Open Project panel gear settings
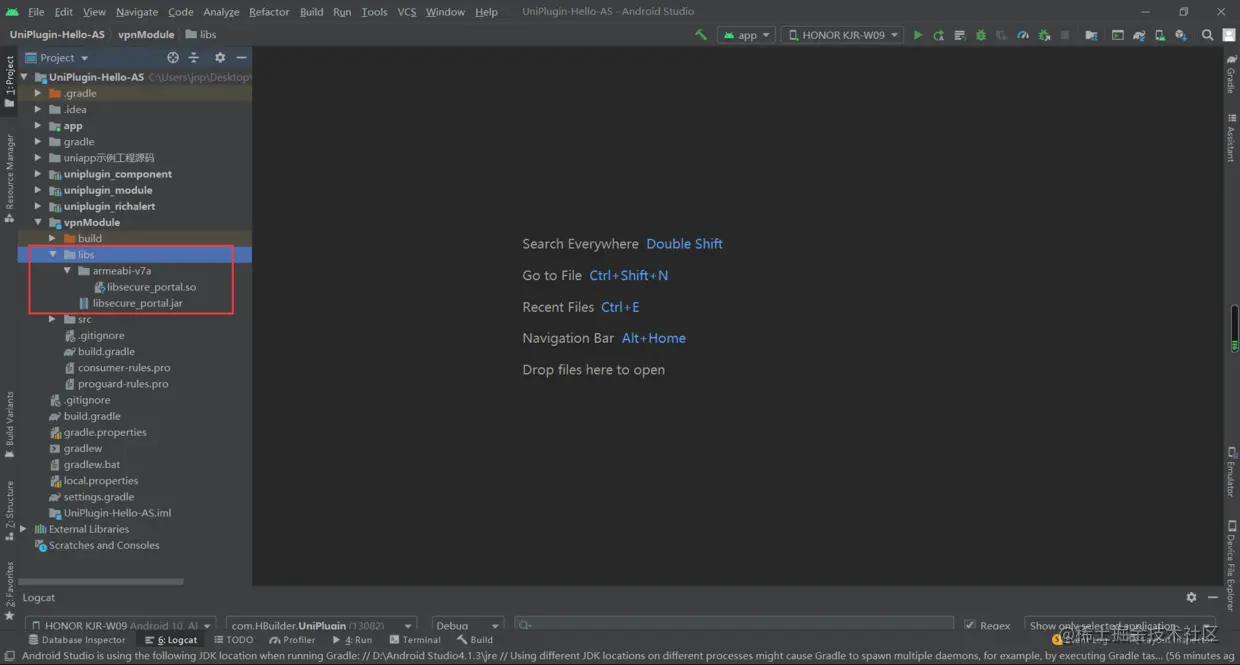This screenshot has height=665, width=1240. pyautogui.click(x=220, y=58)
